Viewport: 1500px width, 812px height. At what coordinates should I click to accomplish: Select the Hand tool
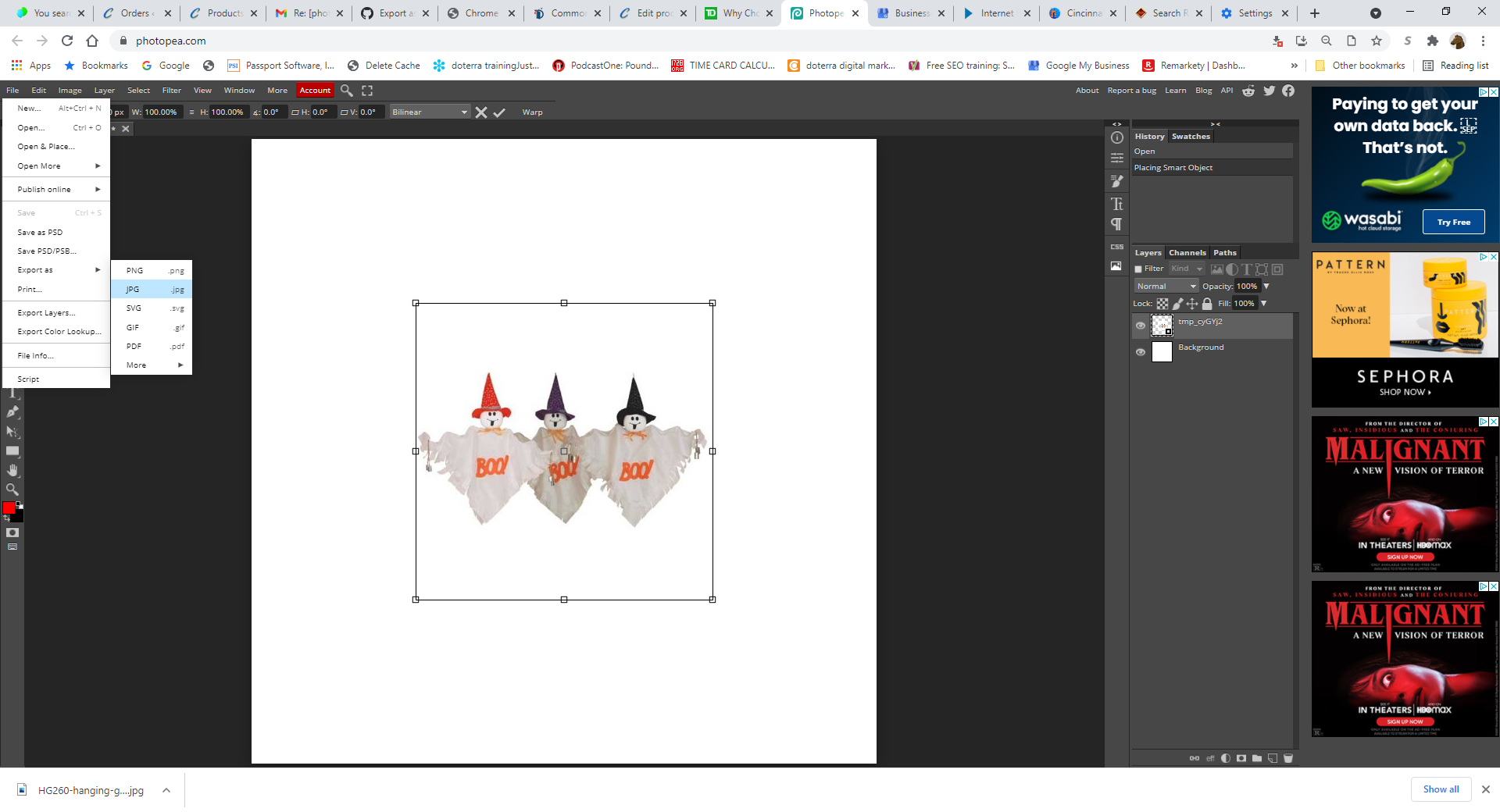tap(12, 470)
